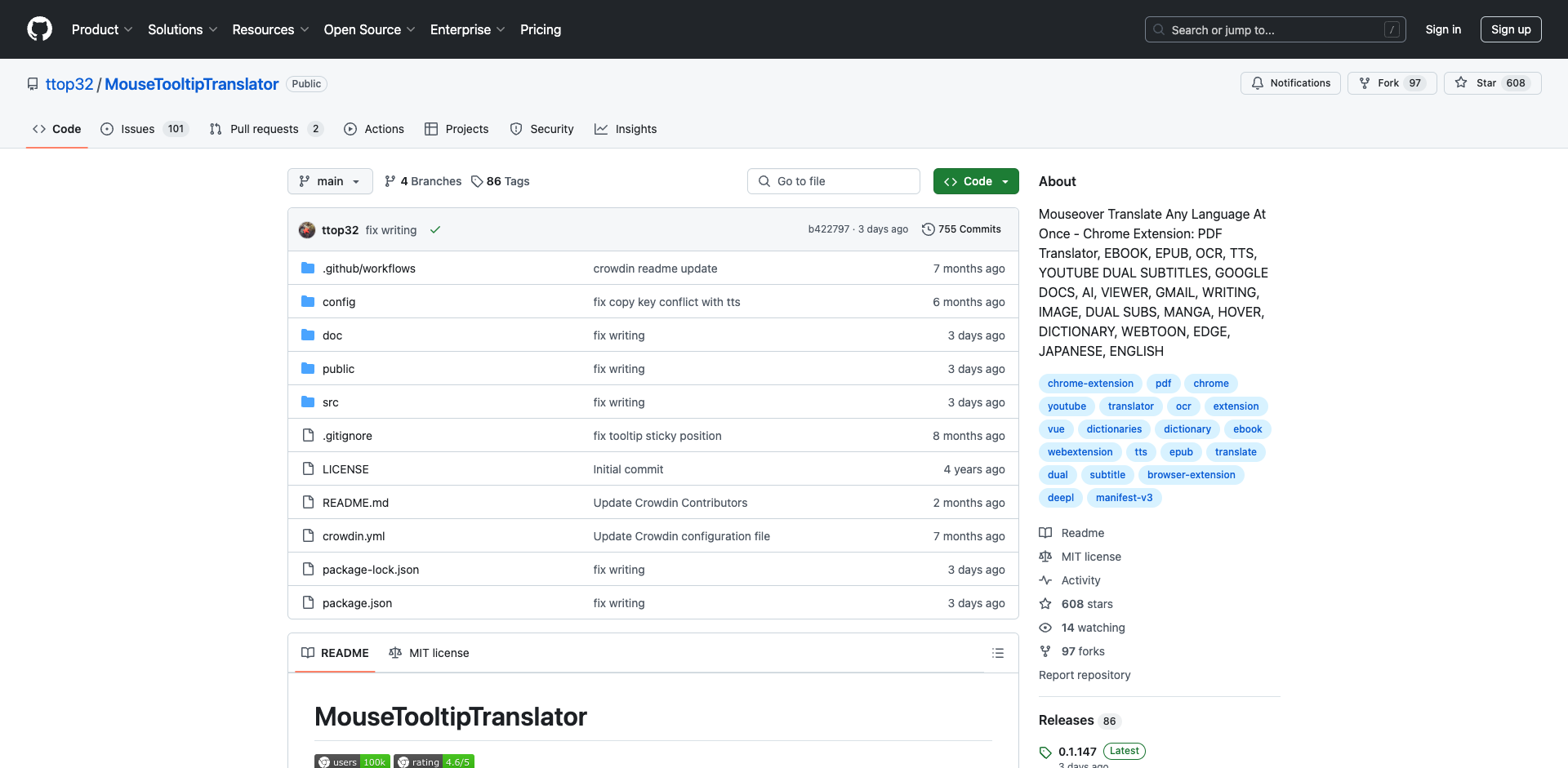
Task: Click the README.md file icon
Action: click(308, 503)
